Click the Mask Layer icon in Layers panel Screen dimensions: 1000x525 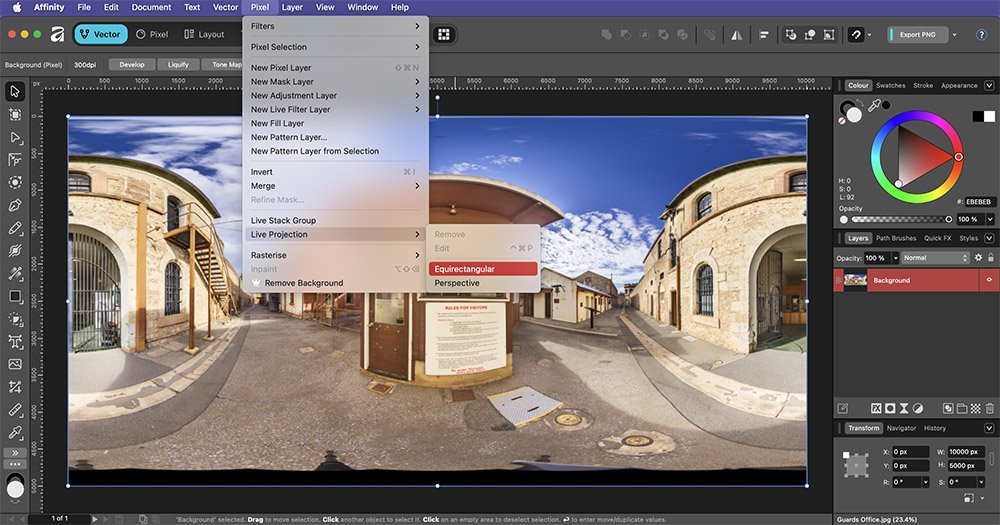pos(890,408)
